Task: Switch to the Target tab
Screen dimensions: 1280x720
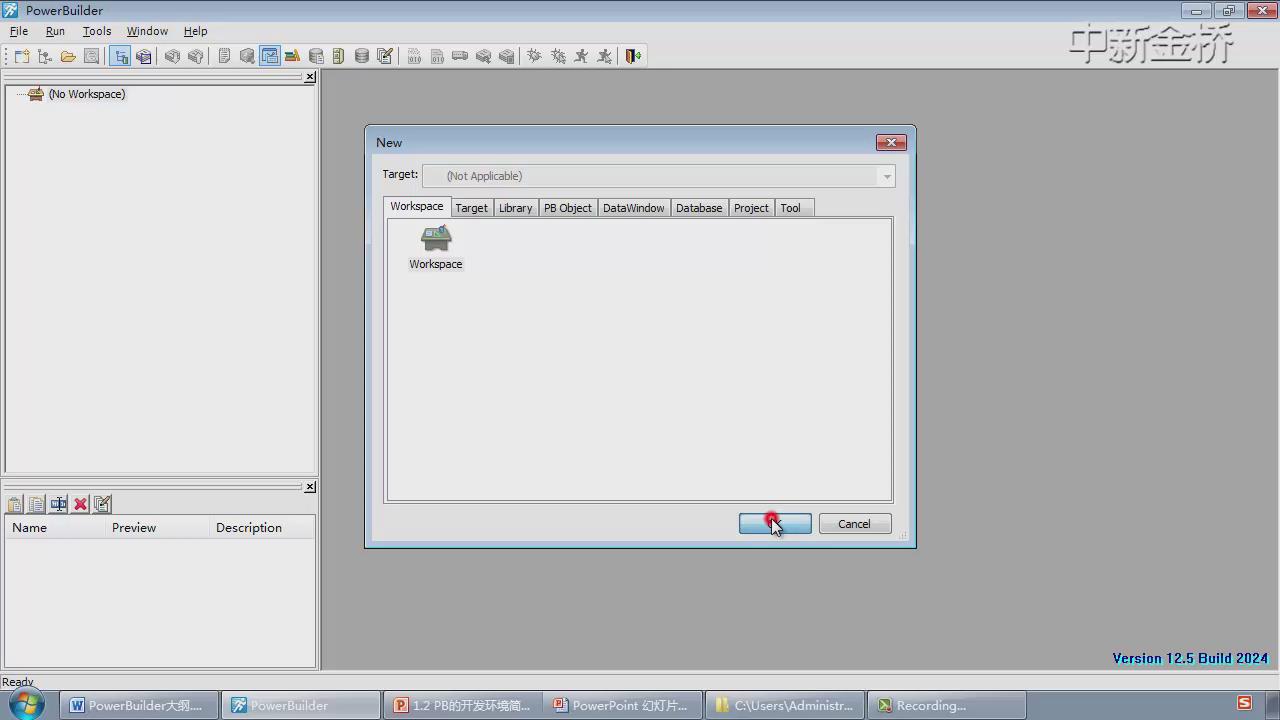Action: [471, 208]
